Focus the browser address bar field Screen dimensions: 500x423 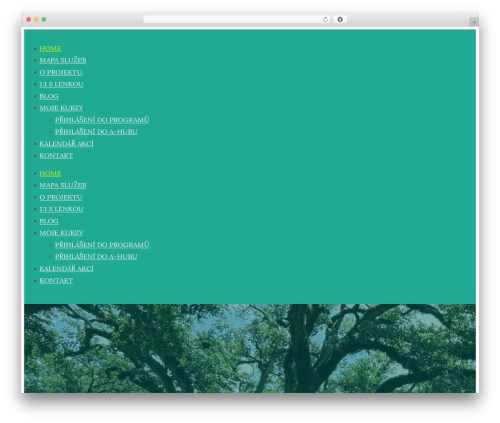click(237, 19)
